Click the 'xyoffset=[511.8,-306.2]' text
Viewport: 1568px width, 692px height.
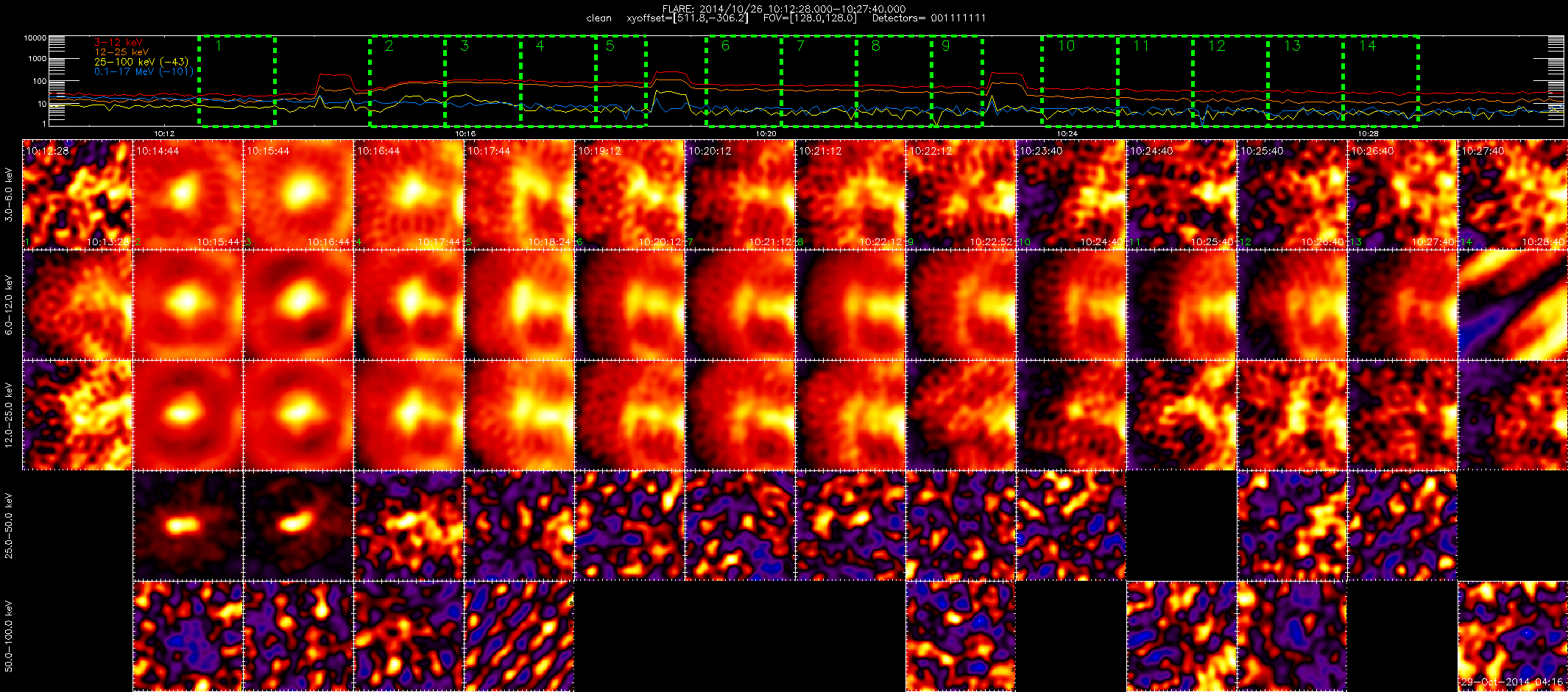(x=688, y=18)
